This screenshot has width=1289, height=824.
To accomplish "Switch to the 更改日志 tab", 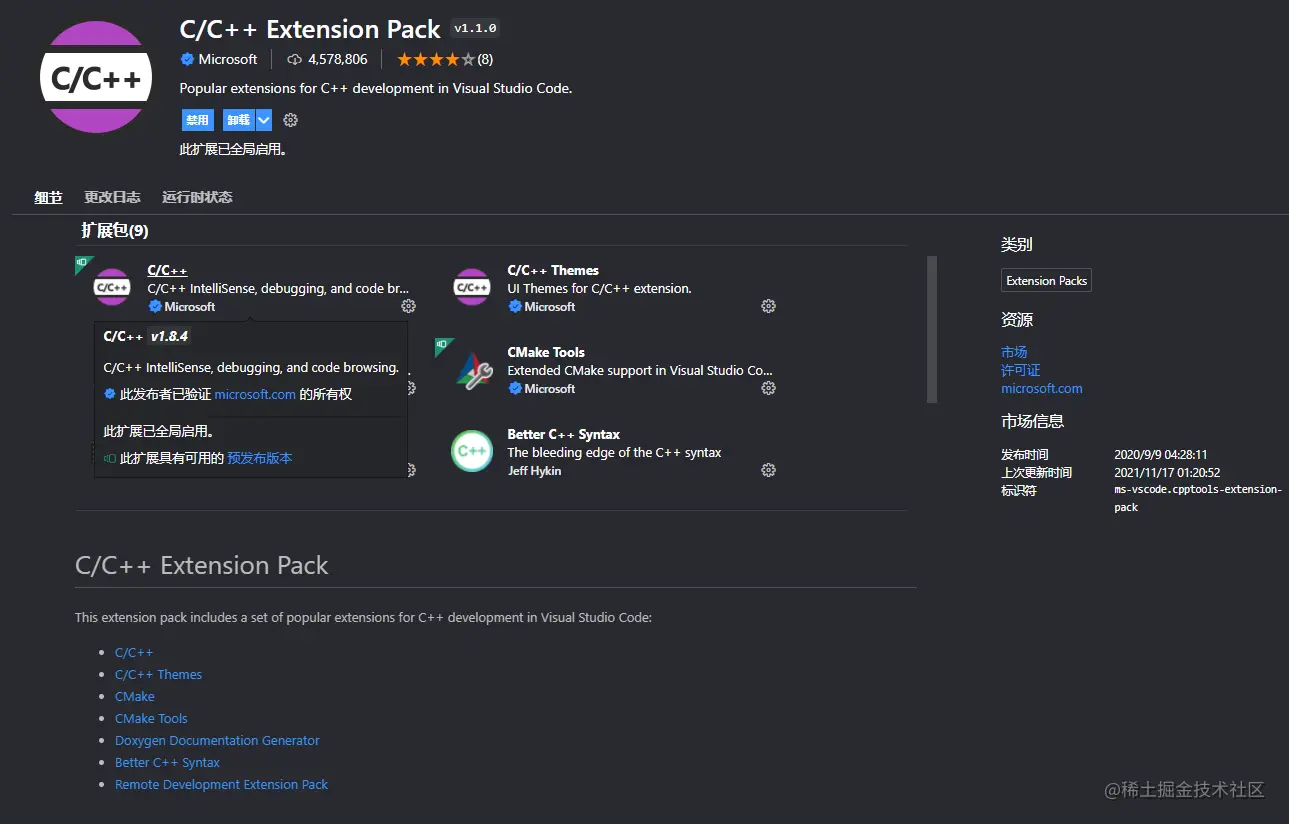I will coord(112,197).
